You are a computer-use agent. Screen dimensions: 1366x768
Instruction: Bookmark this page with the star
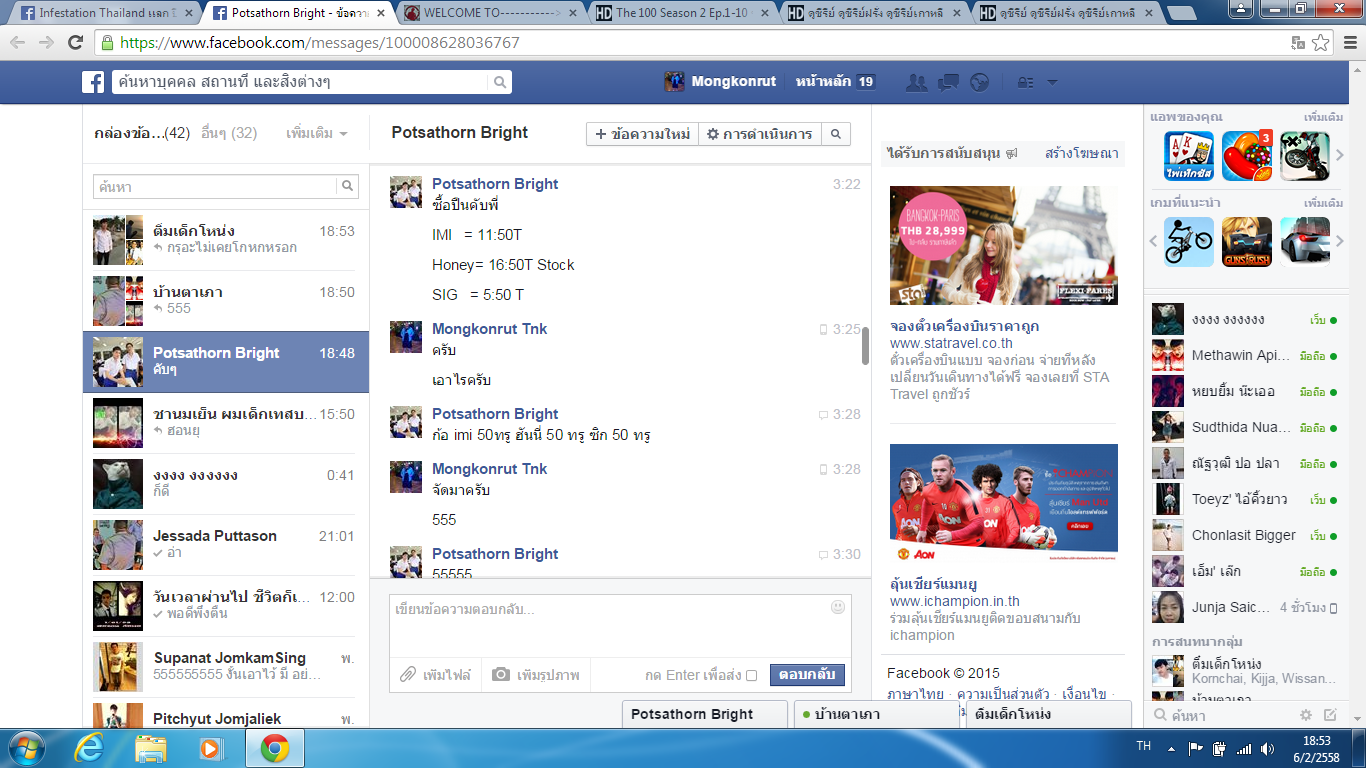click(x=1321, y=43)
